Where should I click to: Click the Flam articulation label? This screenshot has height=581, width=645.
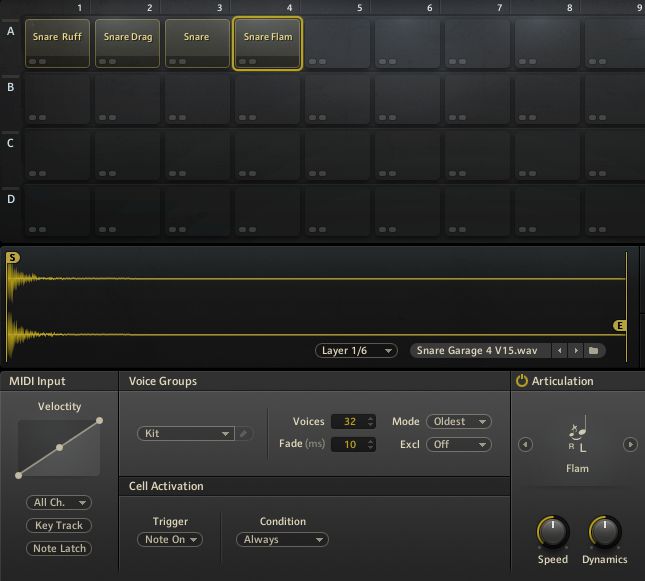578,468
